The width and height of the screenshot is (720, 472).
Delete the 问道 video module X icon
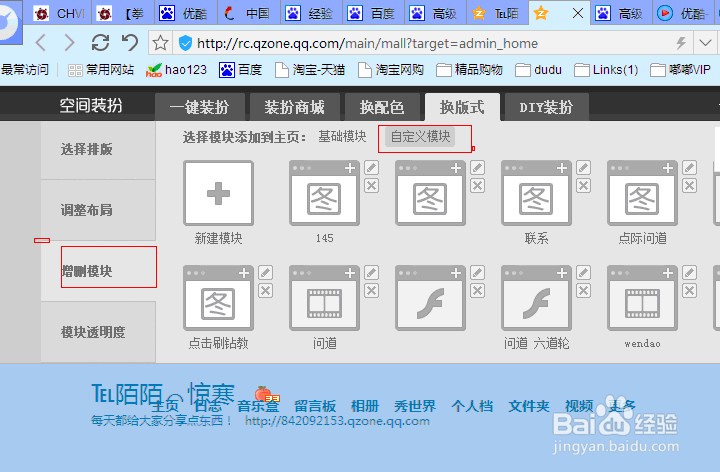coord(371,291)
